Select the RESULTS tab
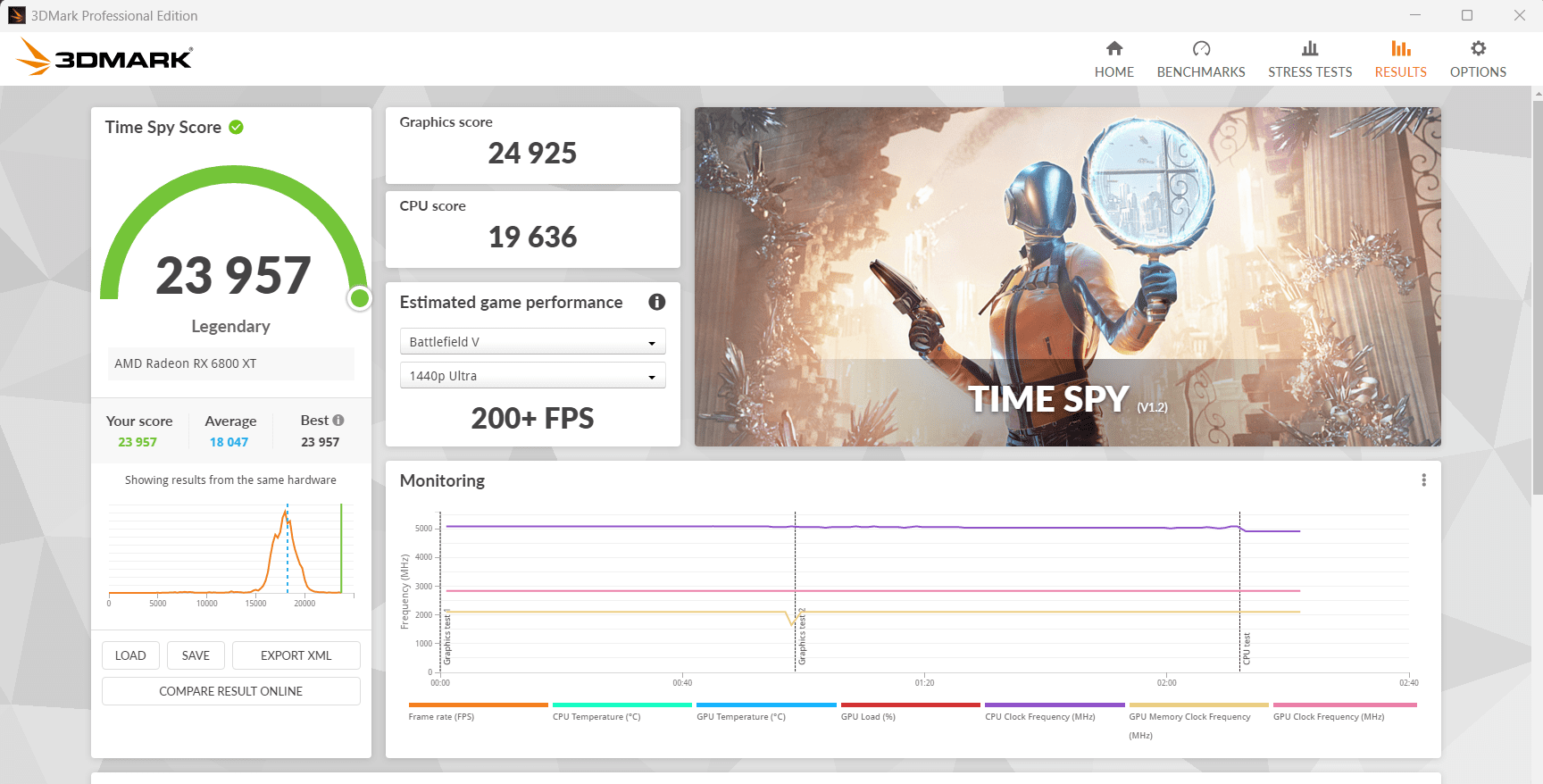The width and height of the screenshot is (1543, 784). (1400, 59)
